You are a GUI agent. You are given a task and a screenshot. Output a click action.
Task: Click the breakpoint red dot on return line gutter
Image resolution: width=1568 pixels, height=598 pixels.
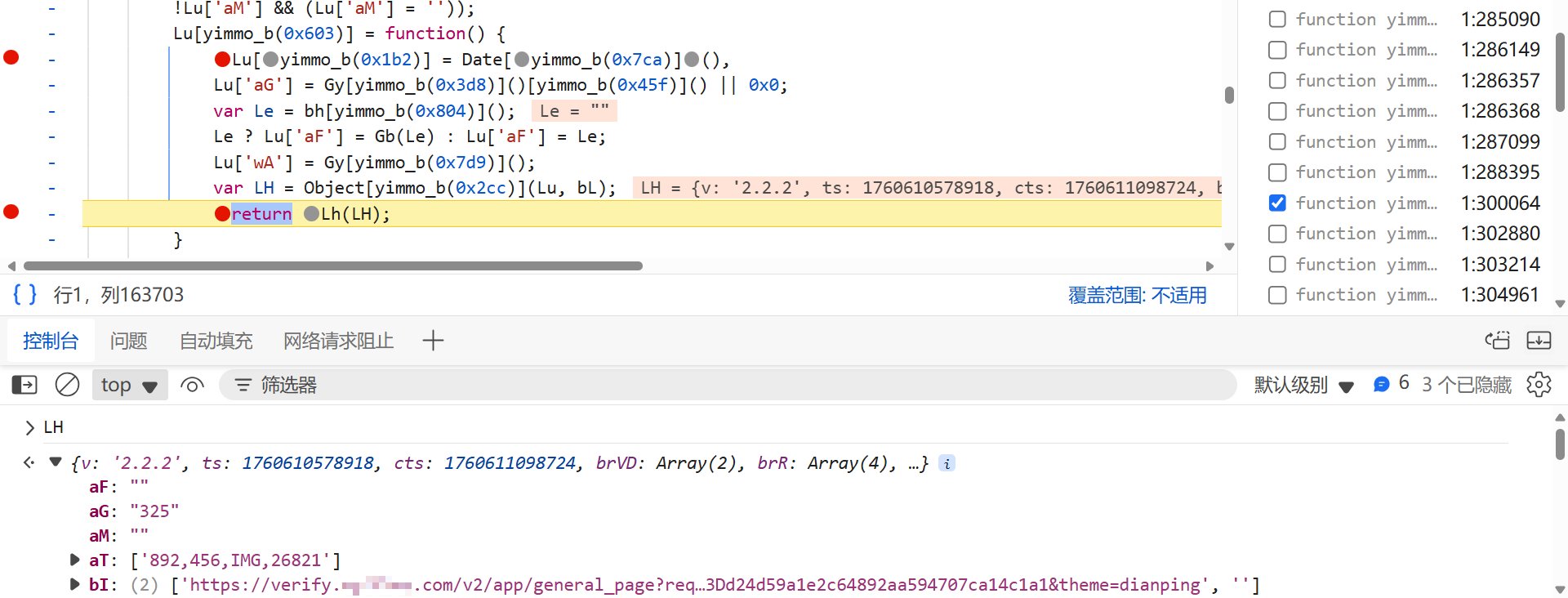coord(11,212)
